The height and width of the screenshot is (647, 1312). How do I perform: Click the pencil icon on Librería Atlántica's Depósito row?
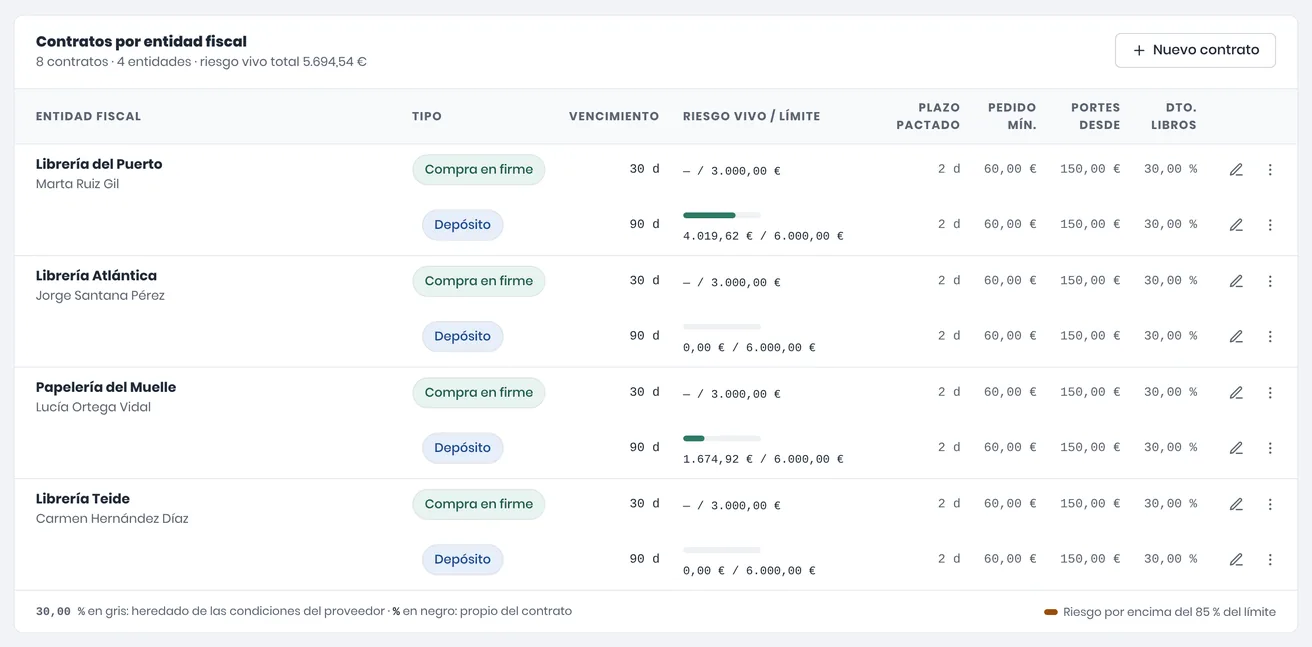point(1236,337)
